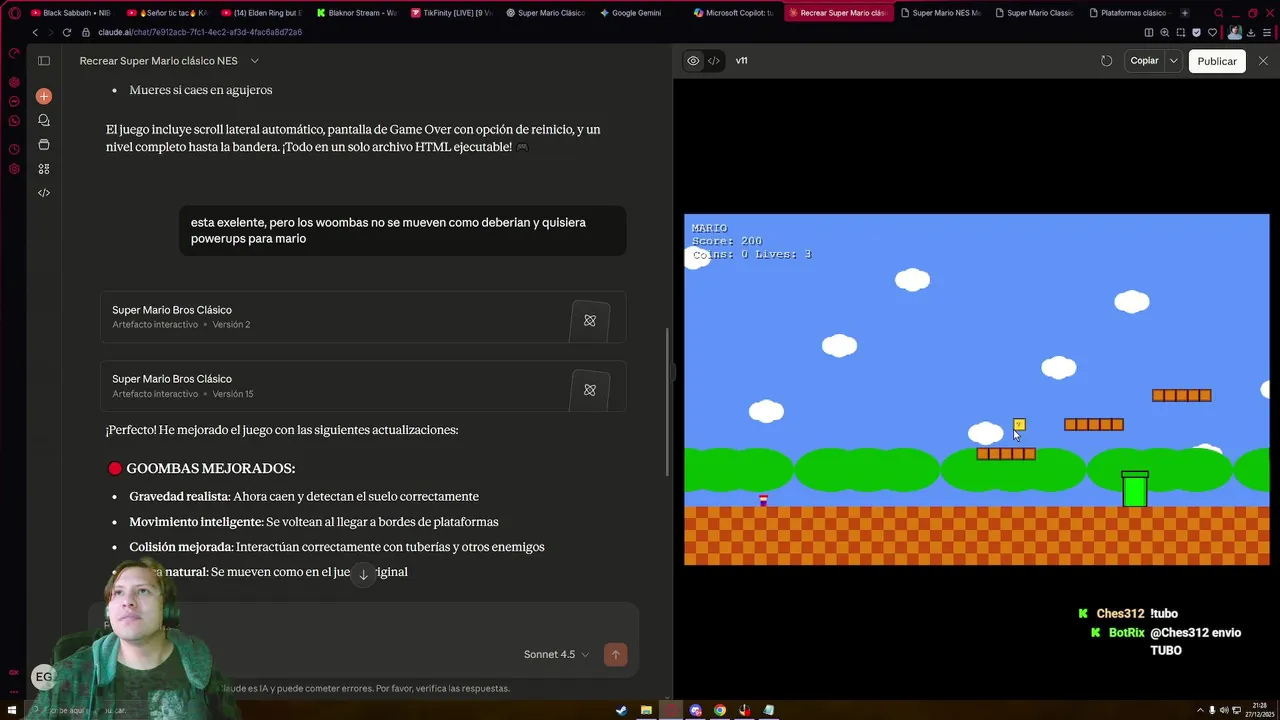Screen dimensions: 1280x720
Task: Open Artifacts grid icon in sidebar
Action: pyautogui.click(x=44, y=169)
